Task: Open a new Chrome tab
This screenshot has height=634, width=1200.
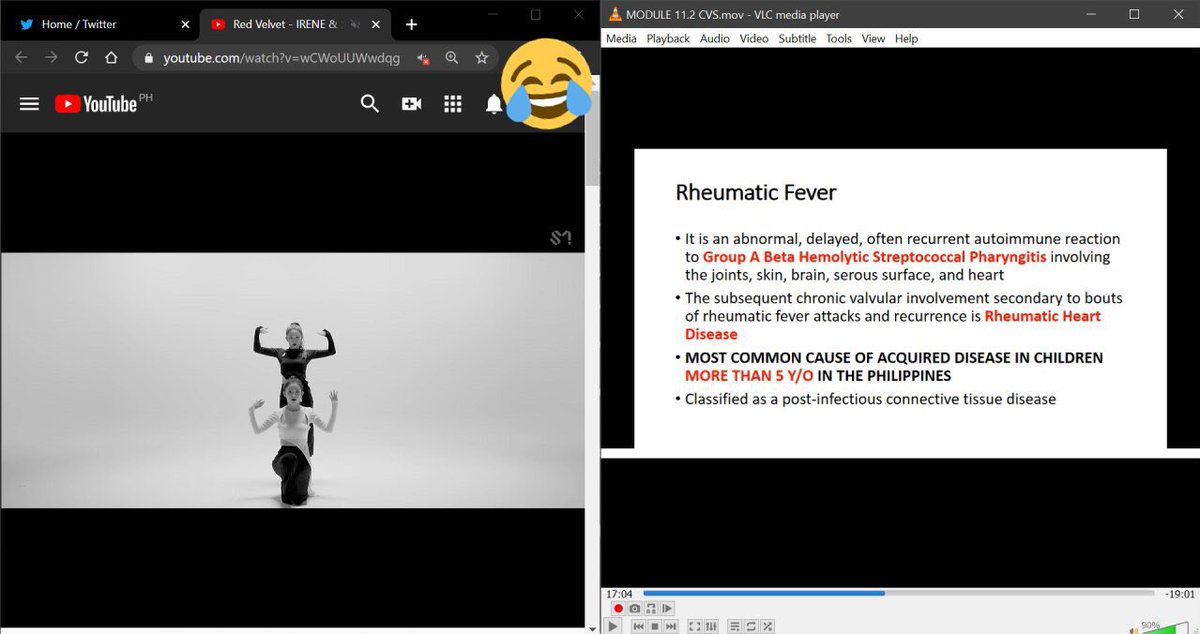Action: [x=411, y=24]
